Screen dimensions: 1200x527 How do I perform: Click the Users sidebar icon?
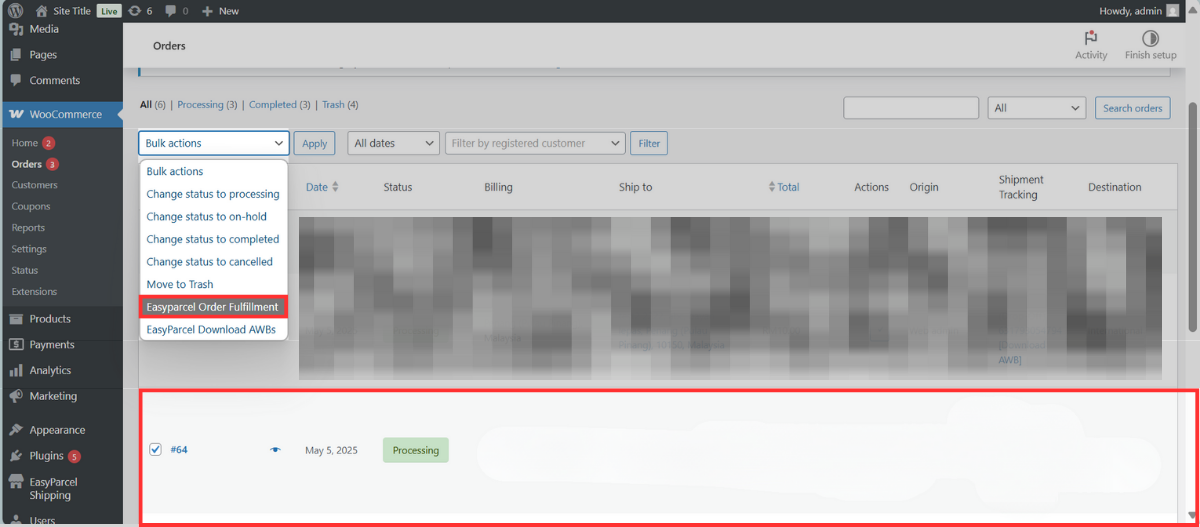16,521
